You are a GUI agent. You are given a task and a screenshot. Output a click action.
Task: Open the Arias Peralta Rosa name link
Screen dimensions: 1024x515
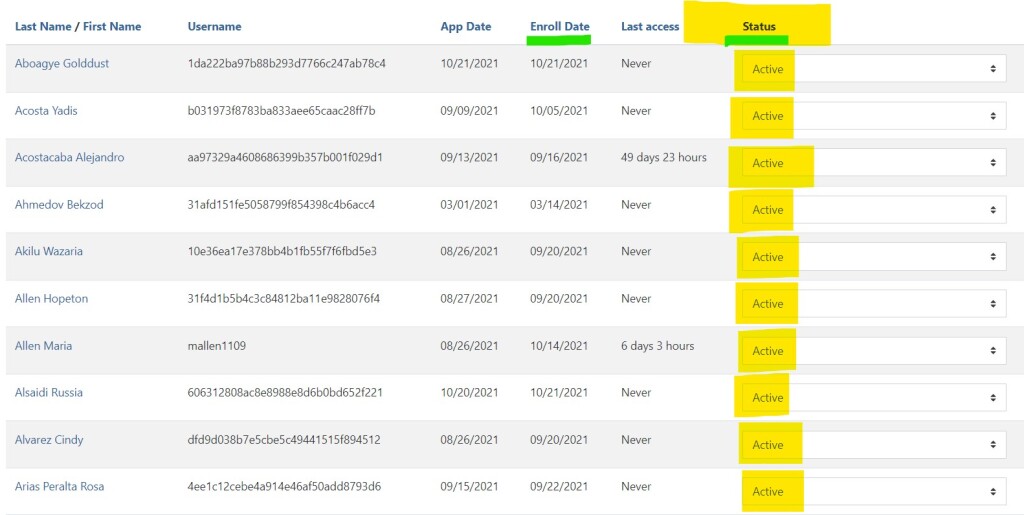tap(59, 487)
